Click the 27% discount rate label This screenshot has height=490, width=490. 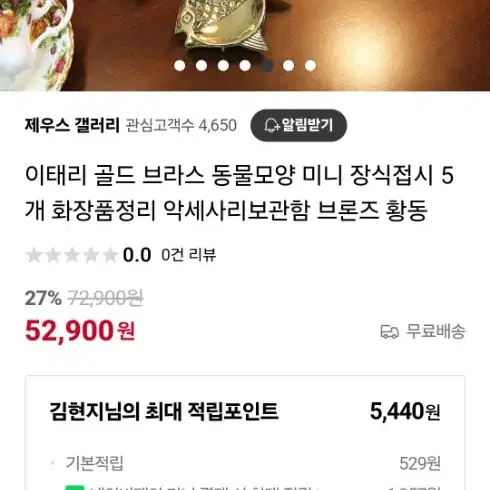click(x=43, y=298)
